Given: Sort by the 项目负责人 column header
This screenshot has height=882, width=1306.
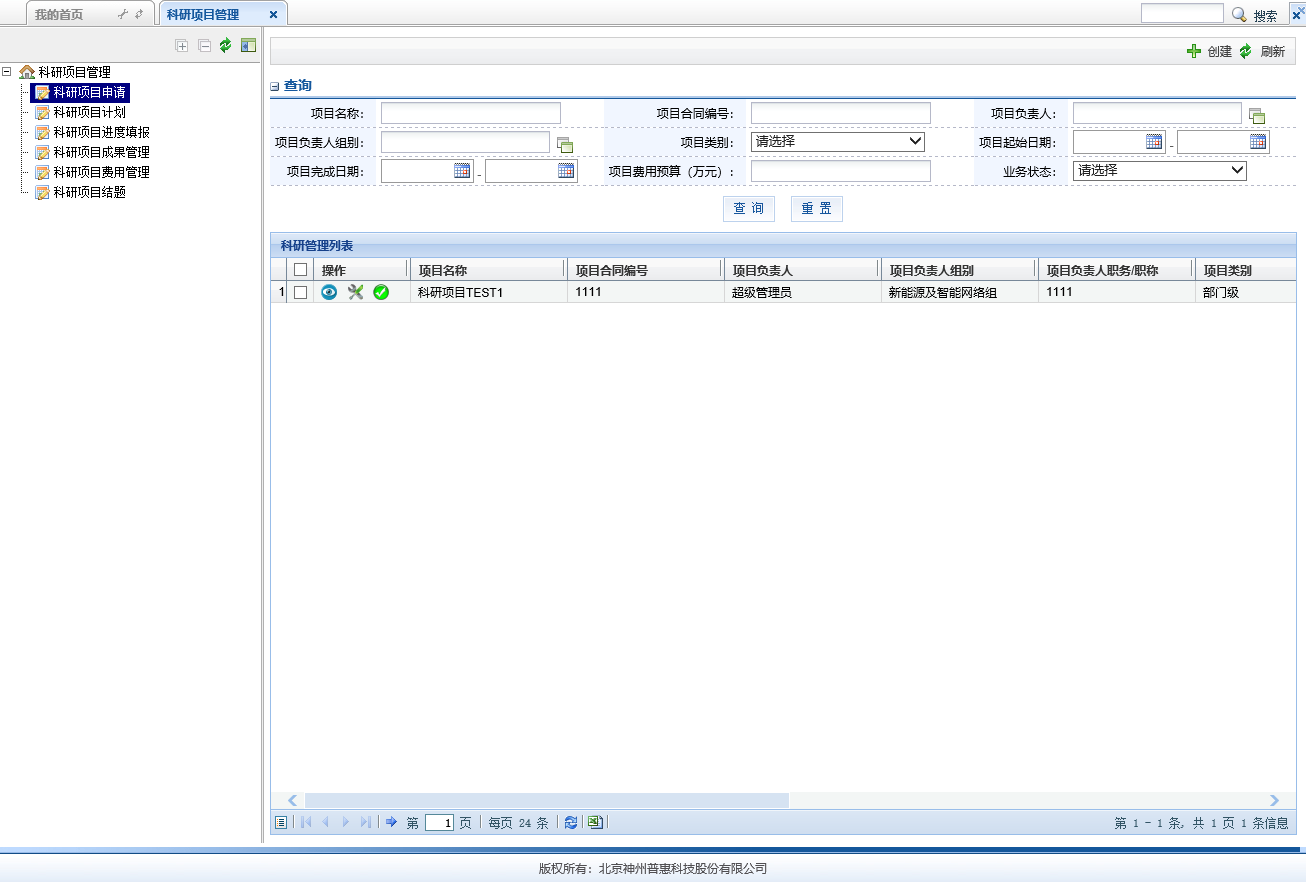Looking at the screenshot, I should pyautogui.click(x=802, y=270).
